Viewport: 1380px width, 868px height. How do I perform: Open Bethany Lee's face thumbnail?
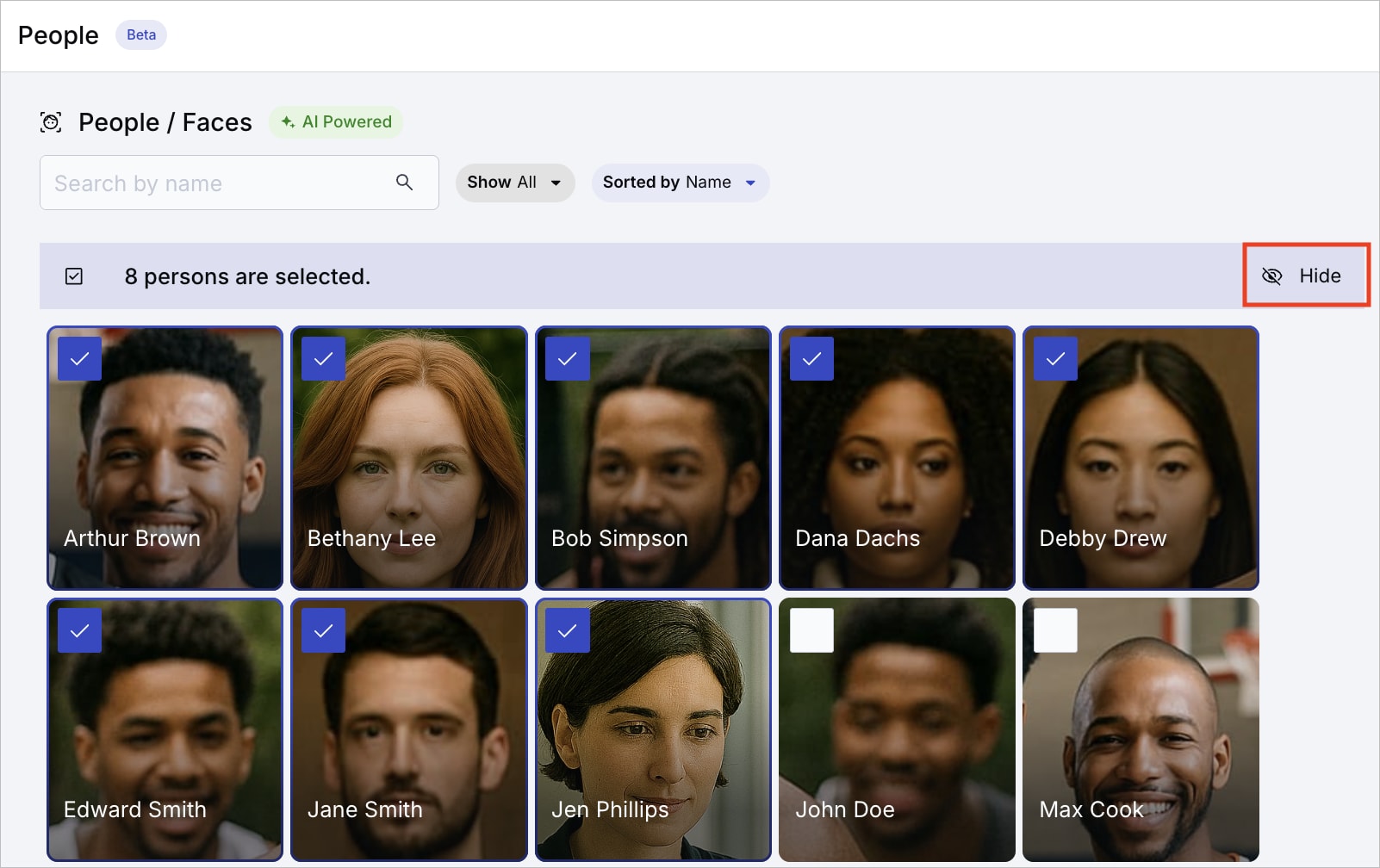[x=409, y=457]
